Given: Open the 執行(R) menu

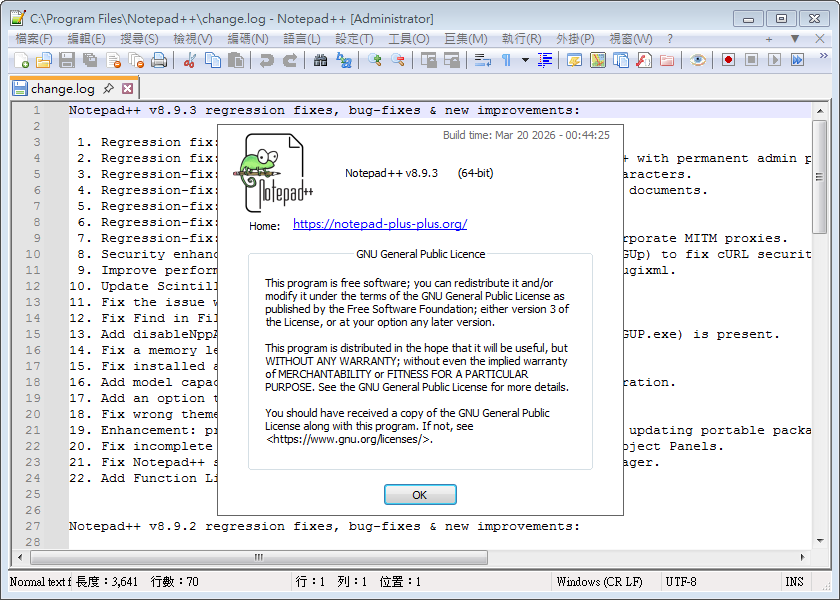Looking at the screenshot, I should (521, 39).
